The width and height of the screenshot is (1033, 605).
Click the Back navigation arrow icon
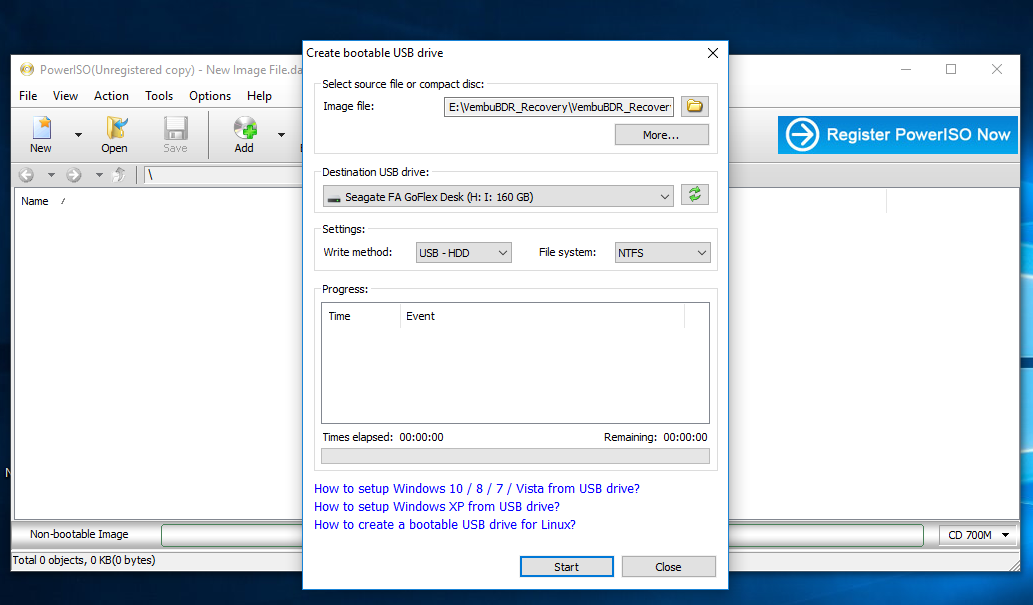click(x=27, y=175)
